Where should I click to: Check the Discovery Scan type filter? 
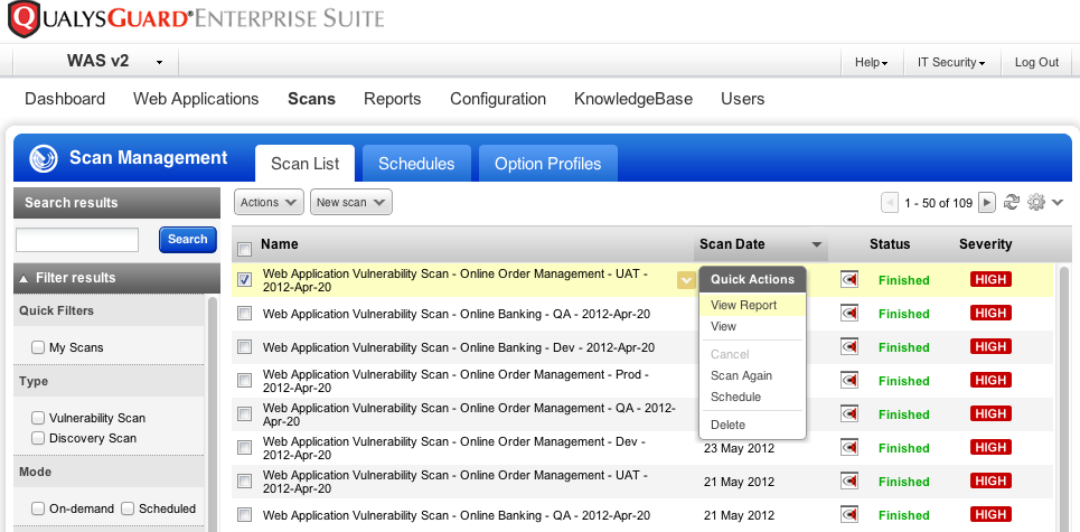click(38, 439)
